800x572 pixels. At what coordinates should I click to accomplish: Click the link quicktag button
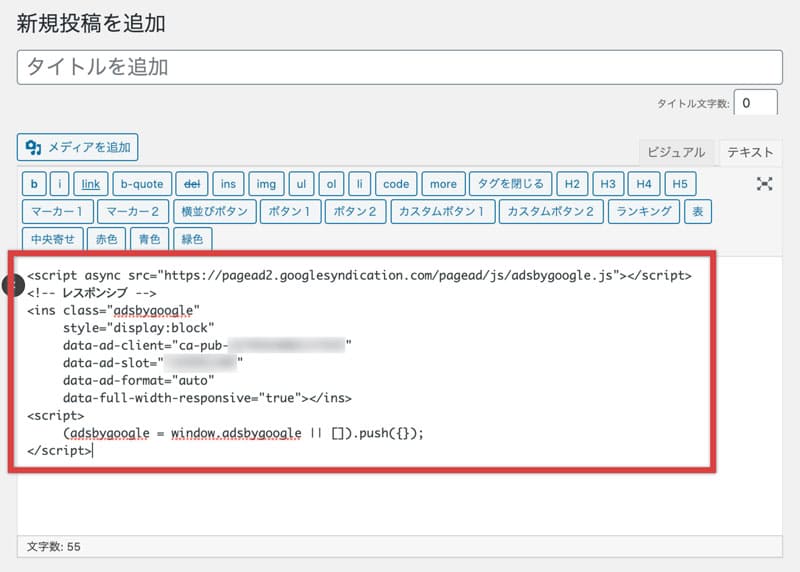(x=91, y=184)
